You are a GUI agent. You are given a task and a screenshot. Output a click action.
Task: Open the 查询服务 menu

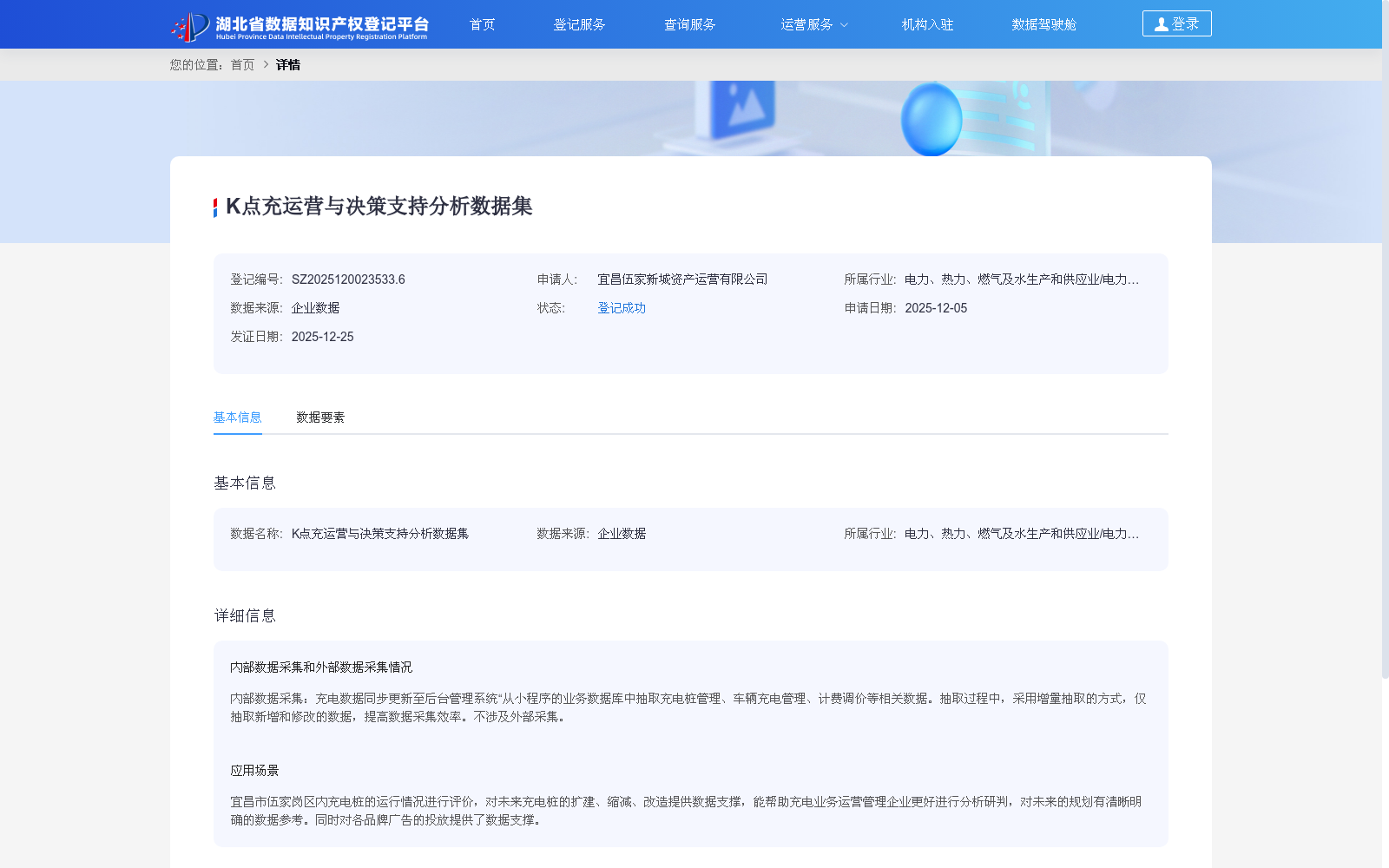689,24
